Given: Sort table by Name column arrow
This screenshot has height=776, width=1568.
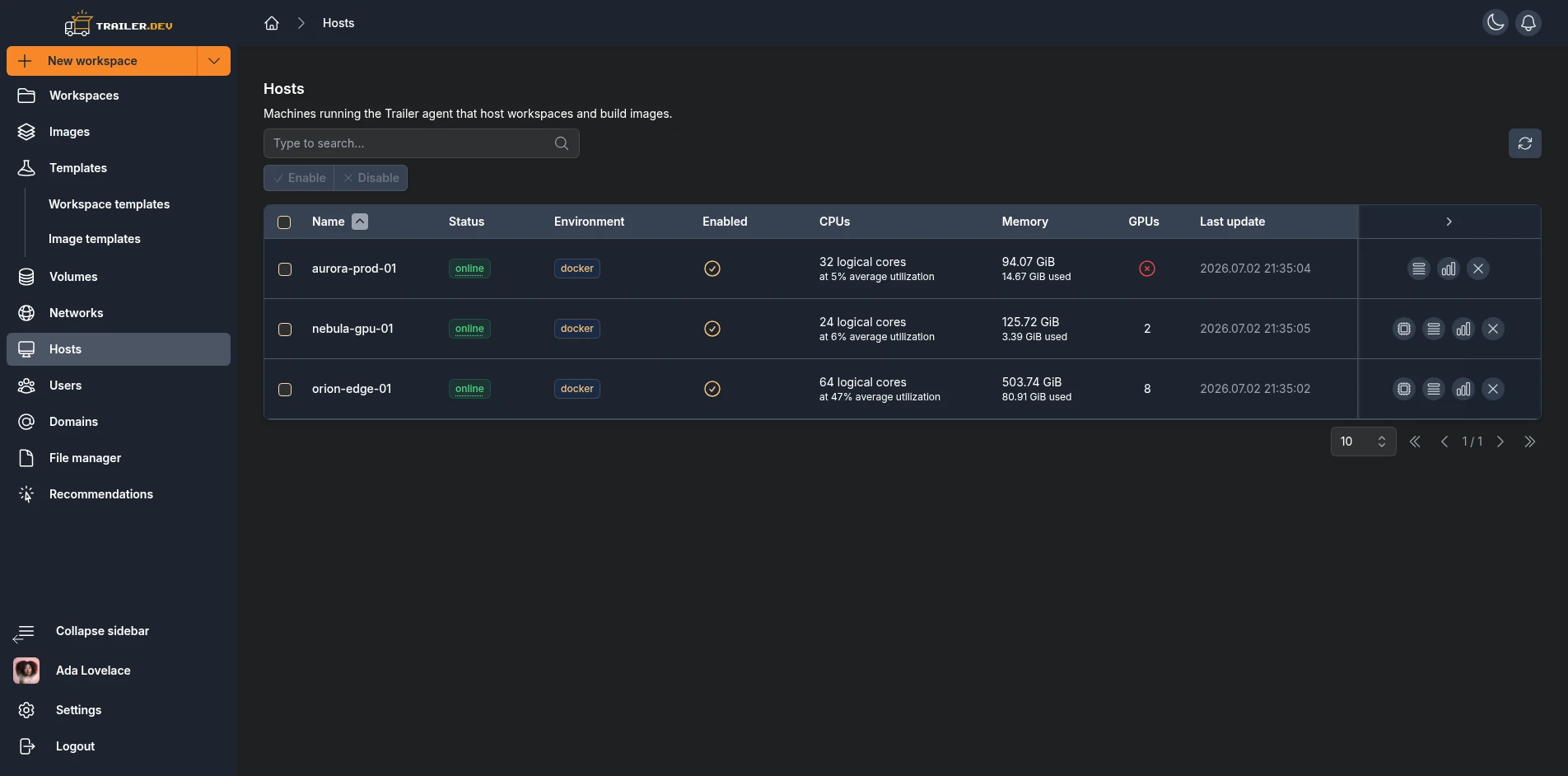Looking at the screenshot, I should tap(360, 222).
